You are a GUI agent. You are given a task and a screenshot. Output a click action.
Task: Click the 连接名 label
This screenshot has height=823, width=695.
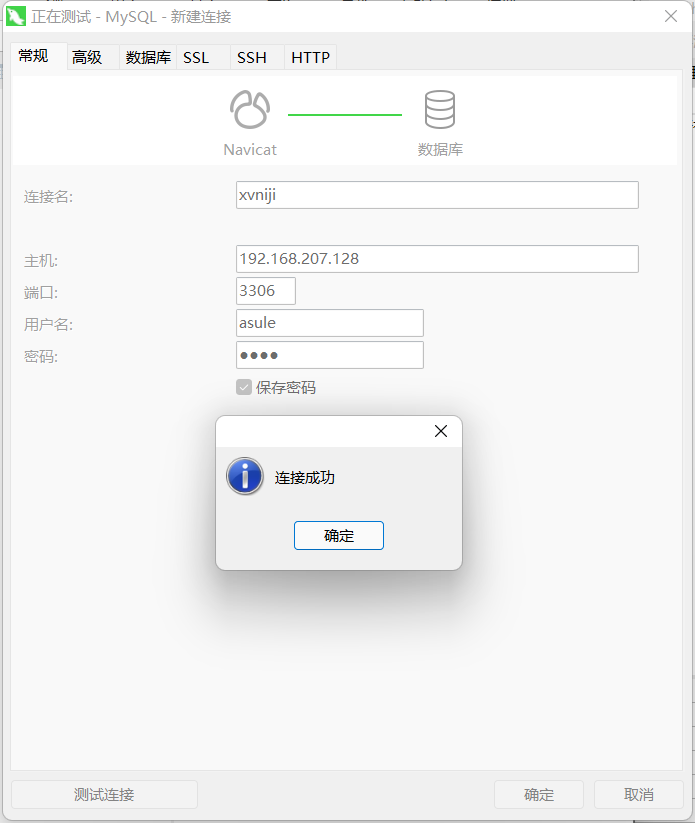pos(48,197)
